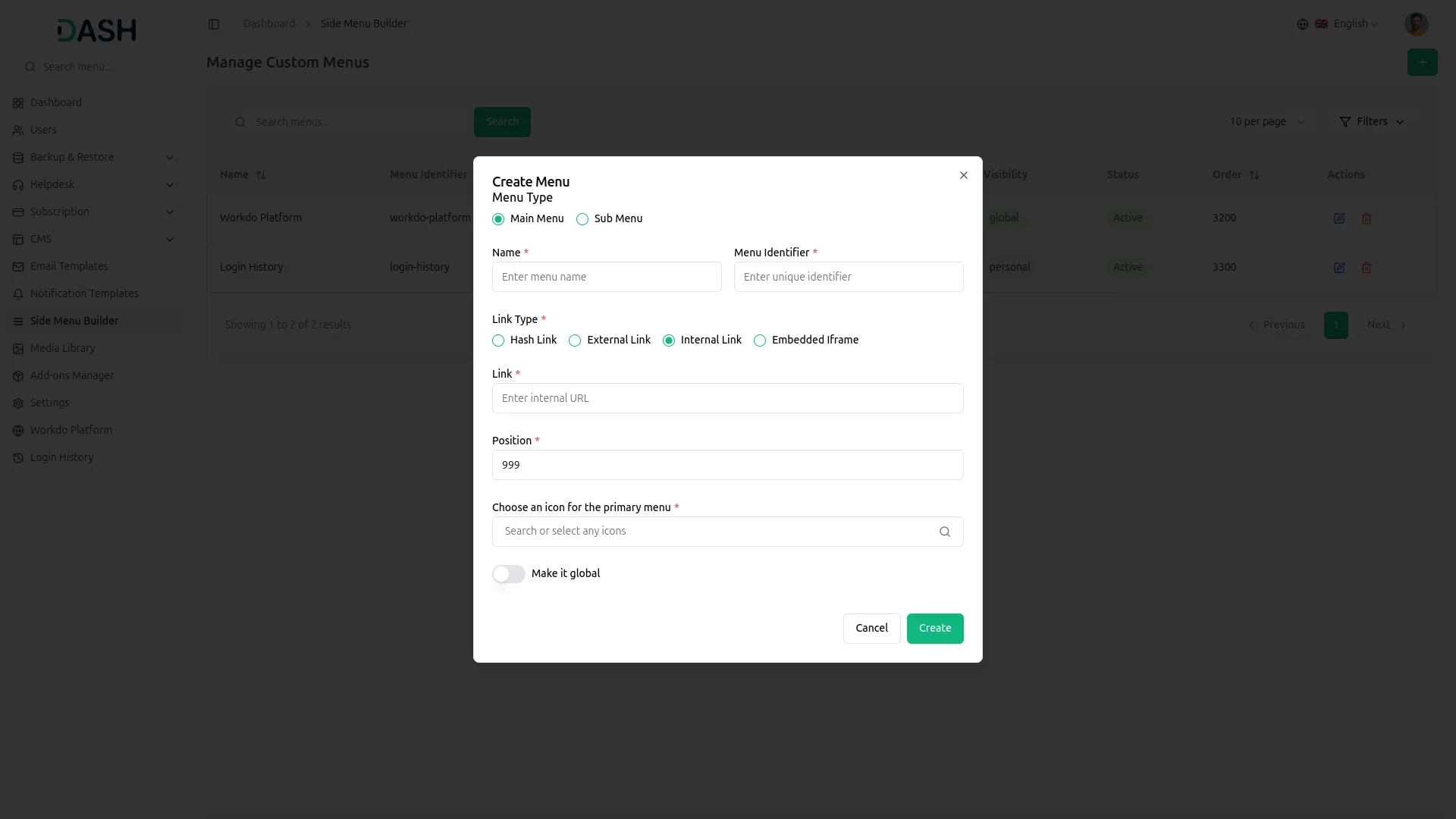Open the 10 per page dropdown
Viewport: 1456px width, 819px height.
click(1266, 121)
